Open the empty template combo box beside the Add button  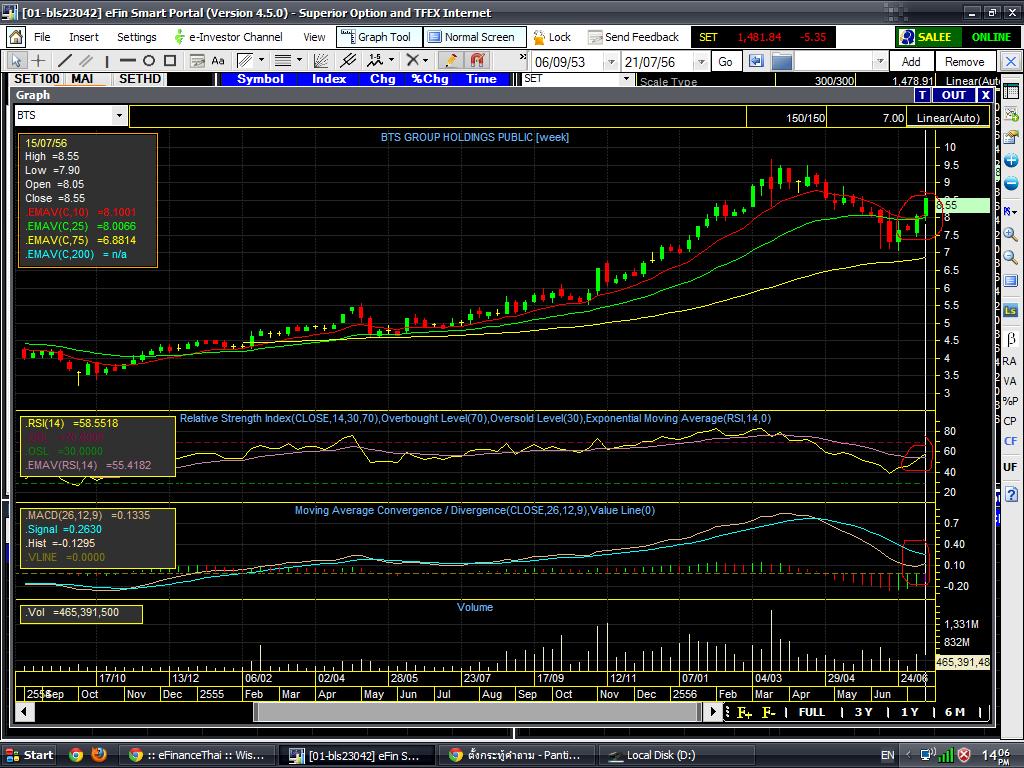tap(842, 62)
